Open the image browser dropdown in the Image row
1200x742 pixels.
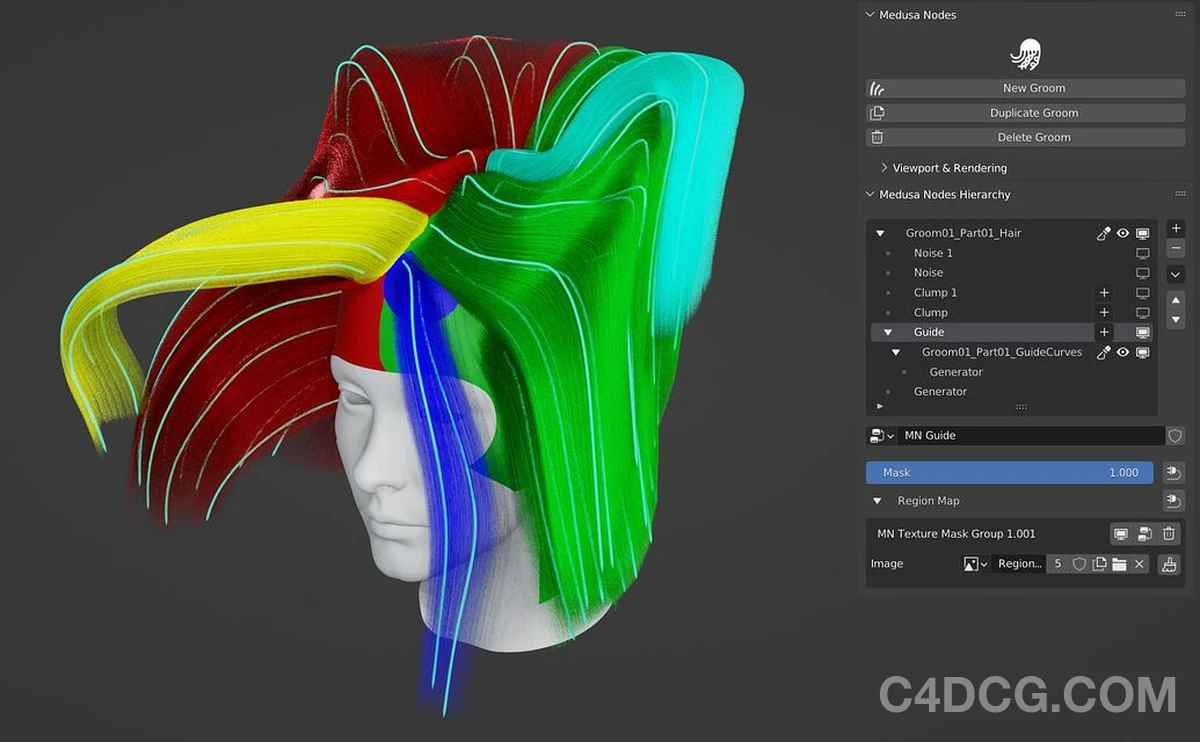(x=975, y=564)
